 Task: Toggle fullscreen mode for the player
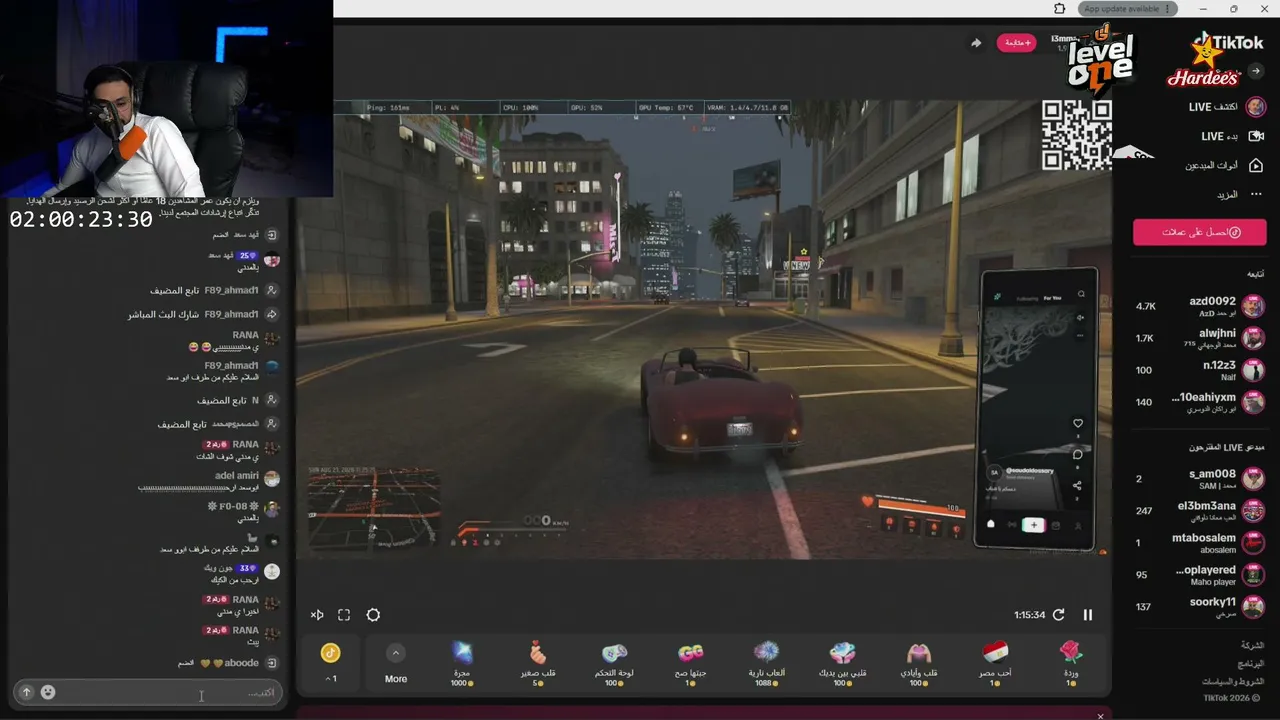pyautogui.click(x=344, y=615)
